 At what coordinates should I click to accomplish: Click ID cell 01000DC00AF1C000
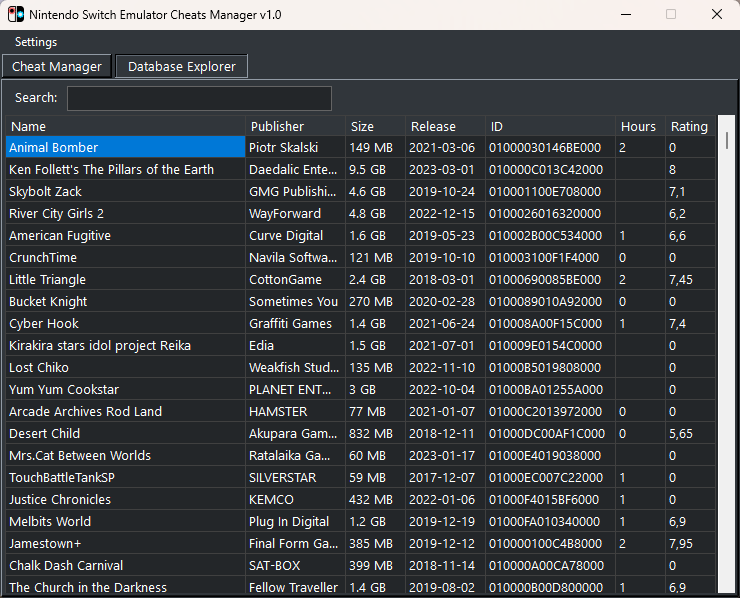tap(550, 434)
